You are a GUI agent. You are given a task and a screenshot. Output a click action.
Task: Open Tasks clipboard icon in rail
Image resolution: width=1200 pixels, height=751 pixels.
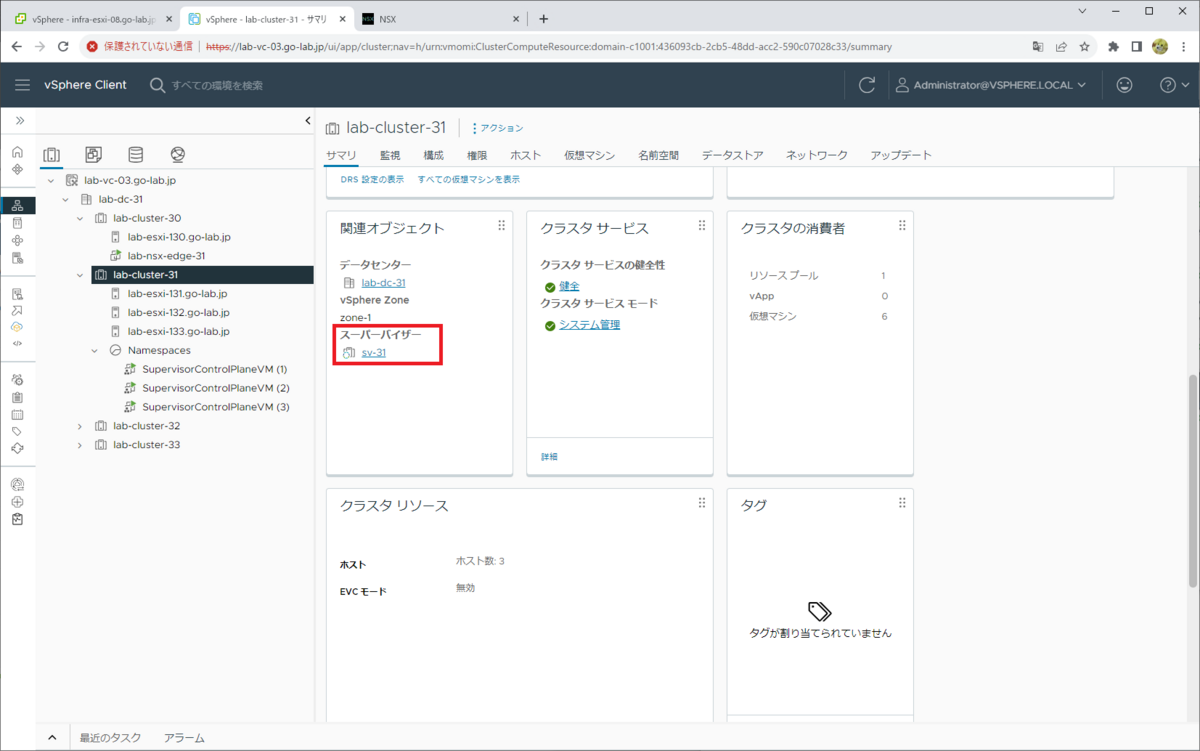[17, 397]
